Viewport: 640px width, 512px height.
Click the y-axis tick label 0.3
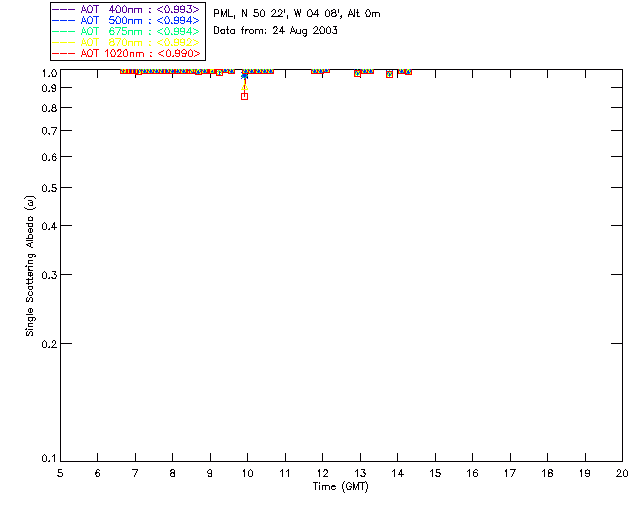[x=49, y=275]
